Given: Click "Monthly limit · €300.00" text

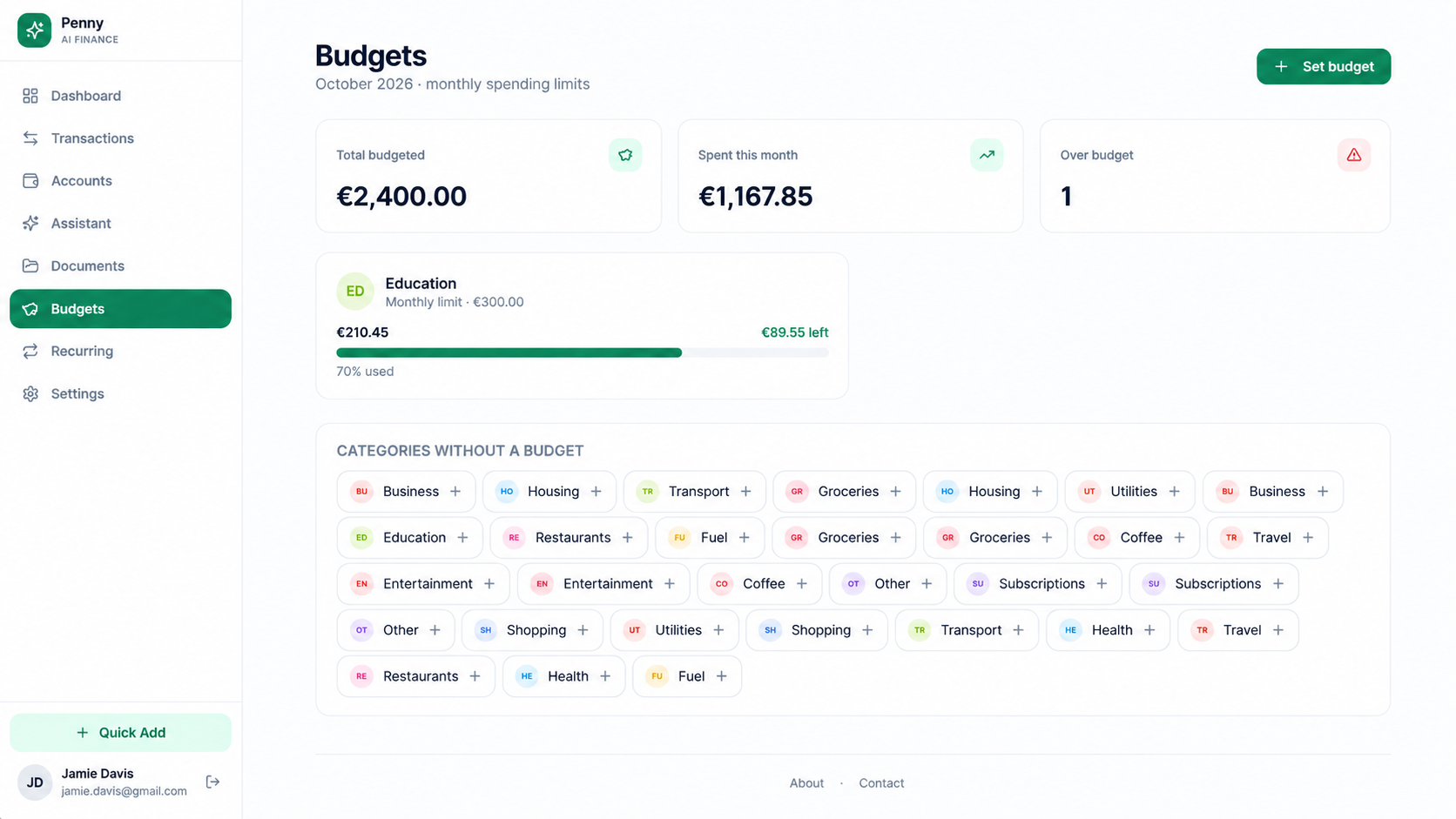Looking at the screenshot, I should [455, 302].
